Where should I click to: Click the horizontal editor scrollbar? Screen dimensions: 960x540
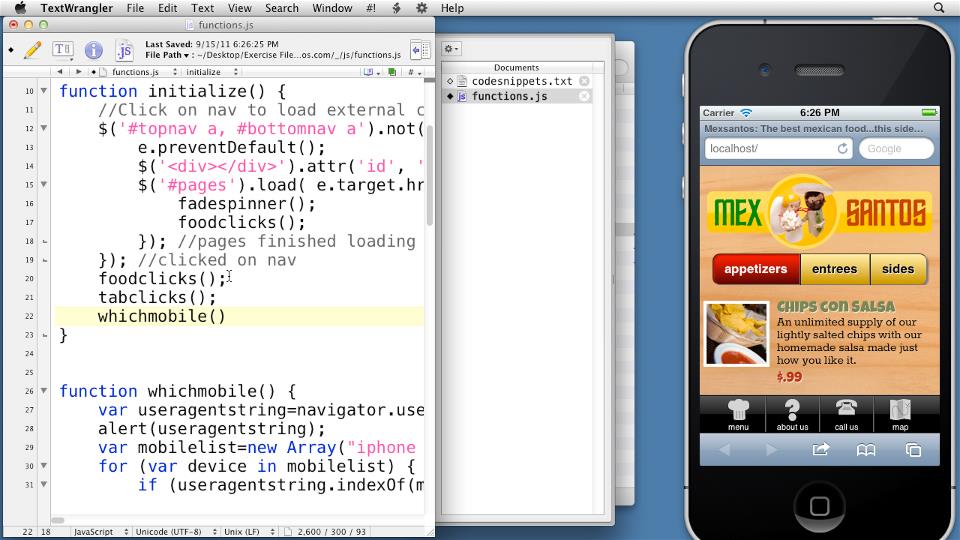(x=58, y=520)
